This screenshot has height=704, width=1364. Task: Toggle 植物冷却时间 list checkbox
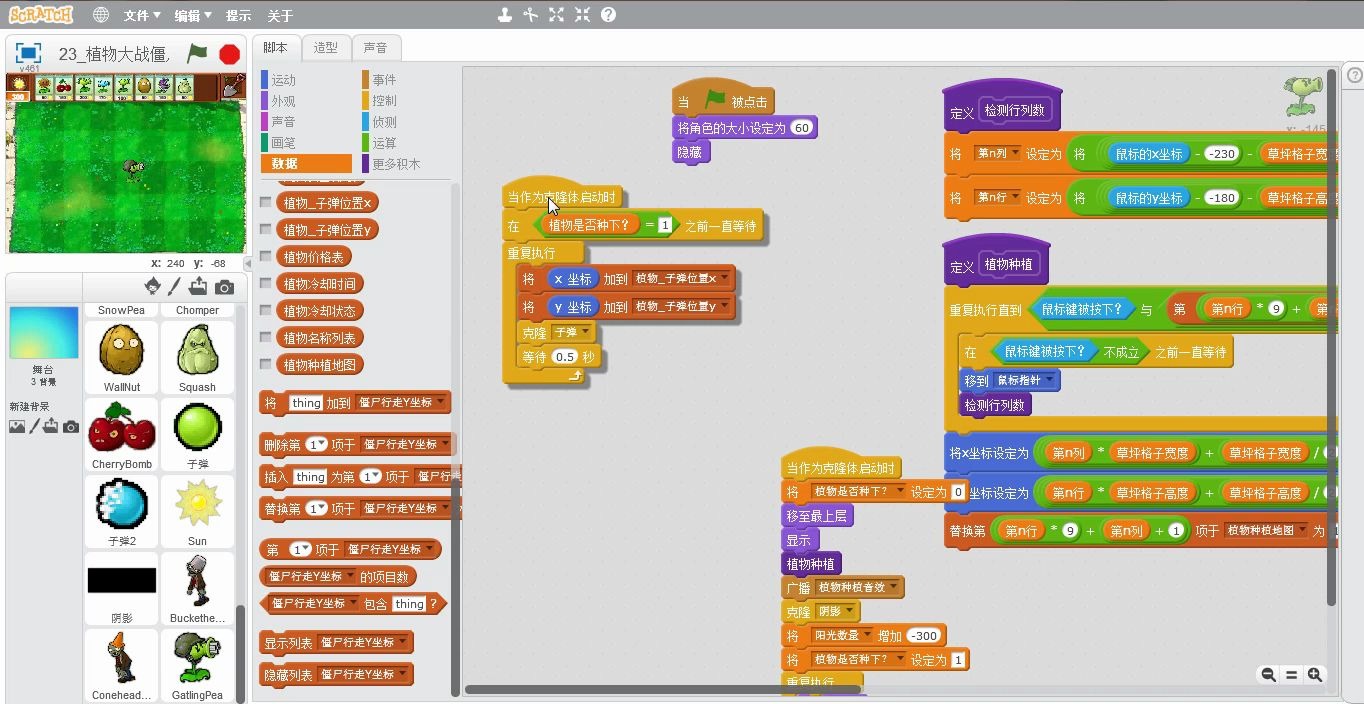265,283
